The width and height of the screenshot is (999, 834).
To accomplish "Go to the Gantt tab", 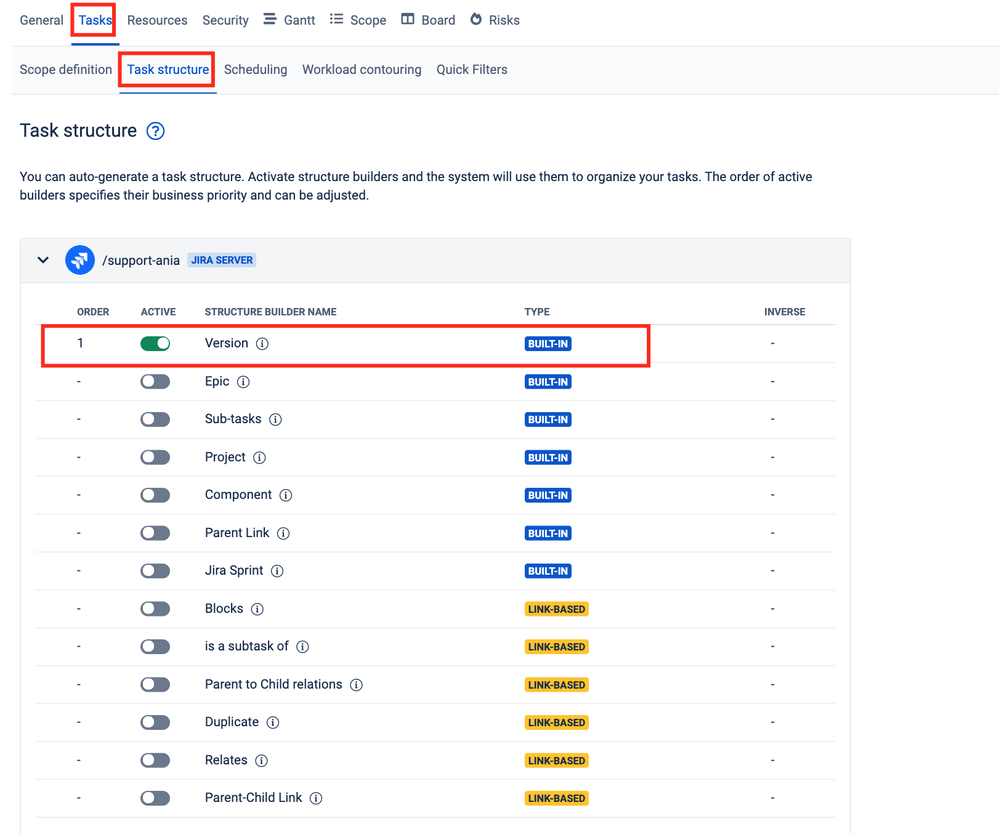I will [x=289, y=20].
